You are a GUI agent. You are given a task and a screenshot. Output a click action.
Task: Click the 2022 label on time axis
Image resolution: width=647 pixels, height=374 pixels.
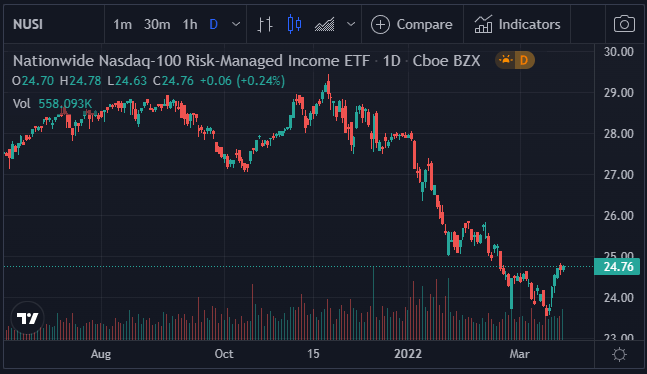[408, 354]
